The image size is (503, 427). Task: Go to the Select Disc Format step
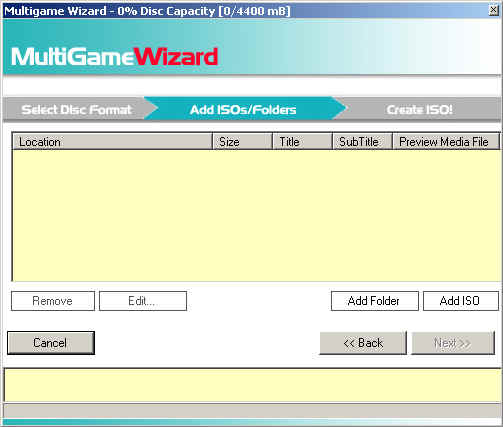pyautogui.click(x=76, y=109)
